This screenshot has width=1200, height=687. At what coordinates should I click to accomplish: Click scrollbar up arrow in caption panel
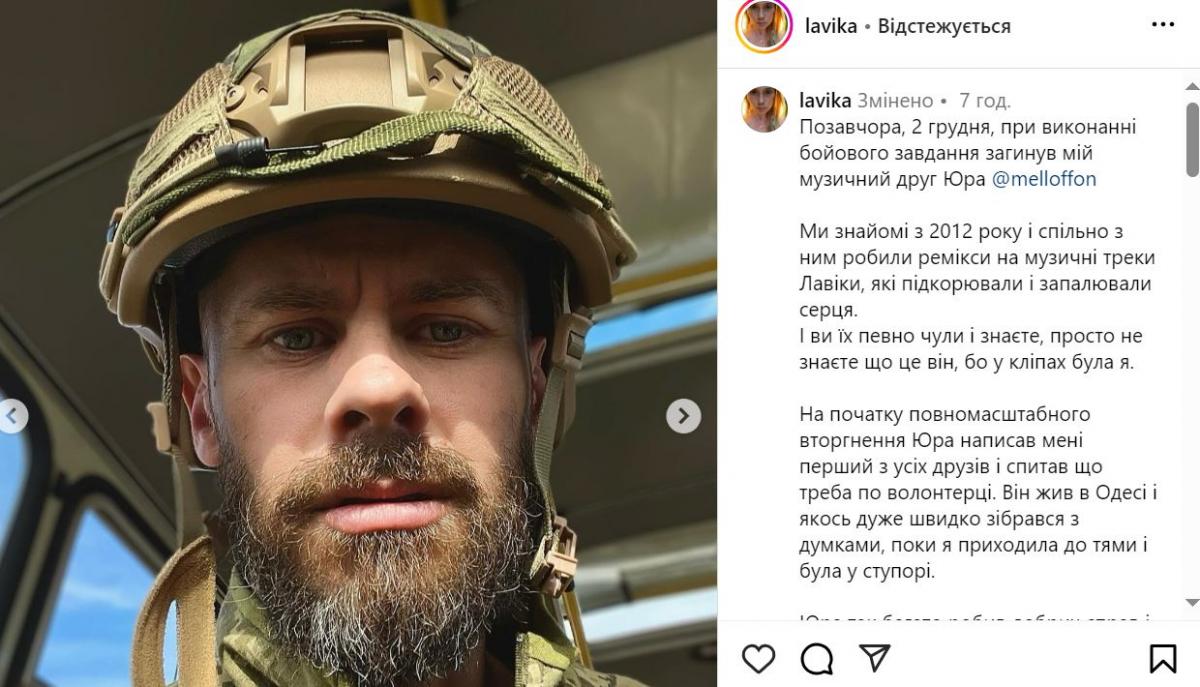click(1192, 82)
